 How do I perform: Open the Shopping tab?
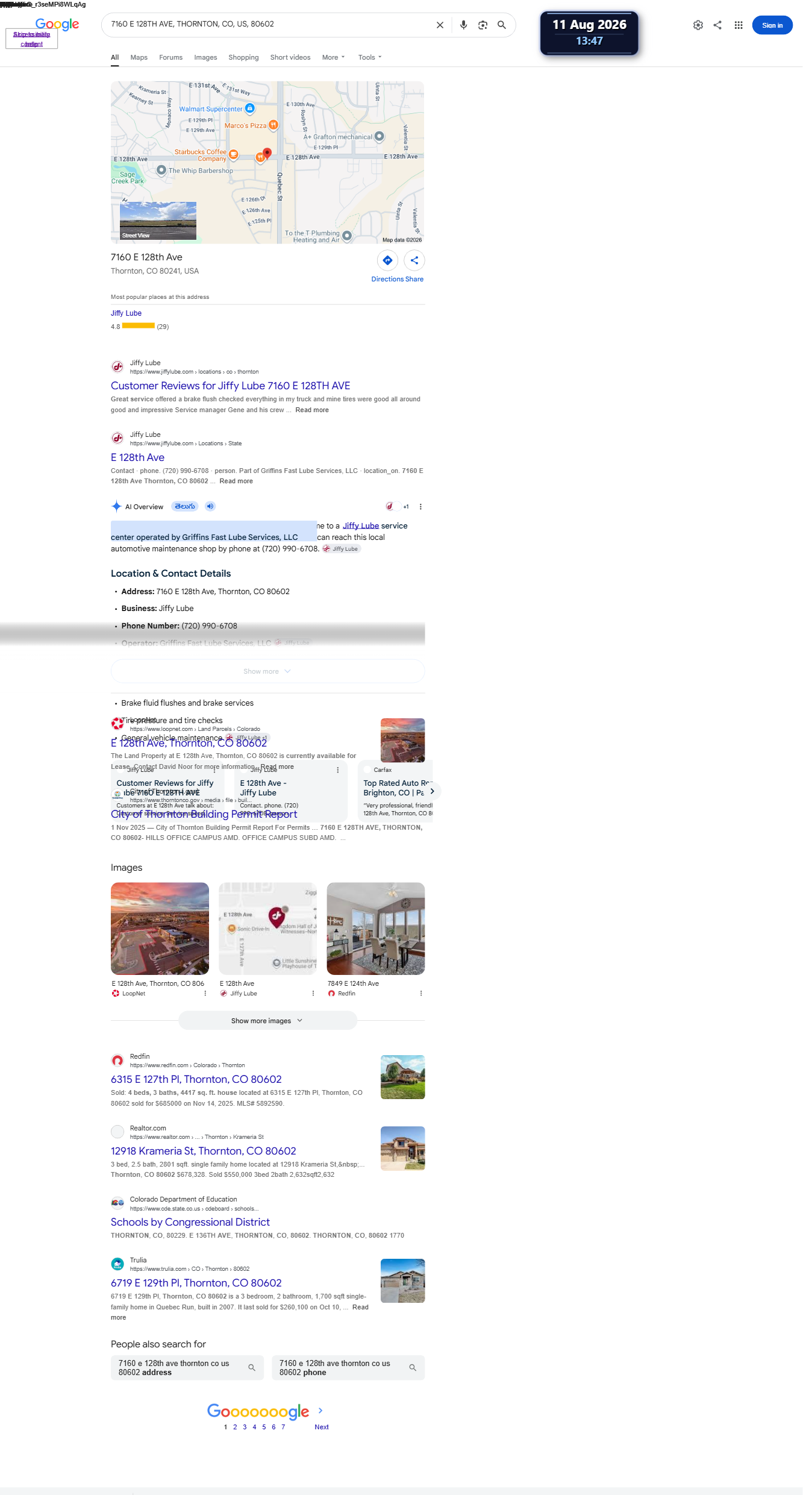pos(243,57)
